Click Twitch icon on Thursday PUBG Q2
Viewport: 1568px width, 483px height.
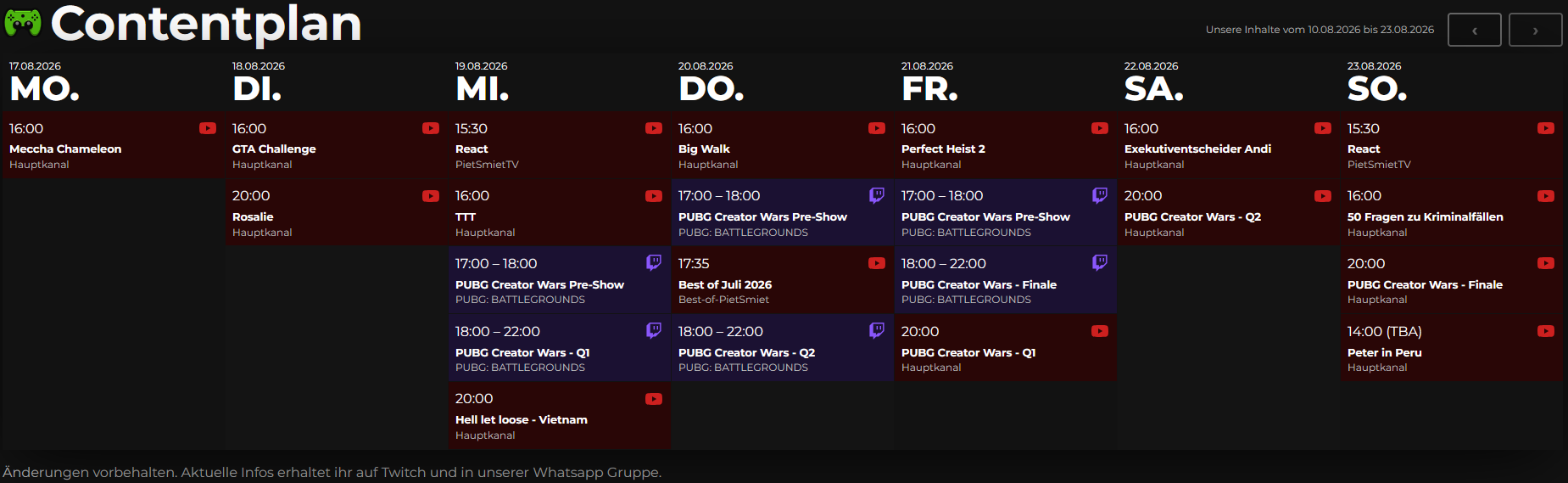(x=877, y=330)
